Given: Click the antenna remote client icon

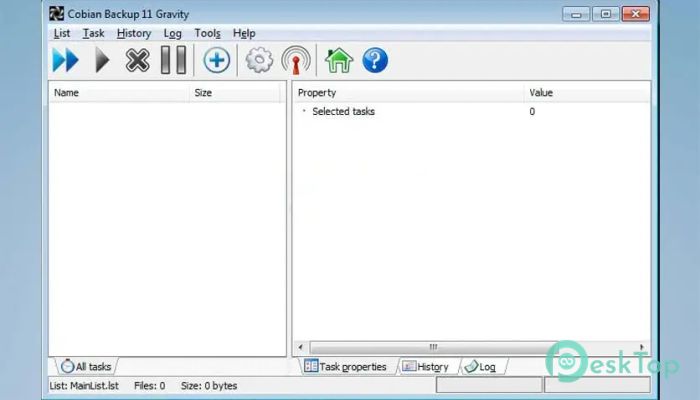Looking at the screenshot, I should coord(296,60).
